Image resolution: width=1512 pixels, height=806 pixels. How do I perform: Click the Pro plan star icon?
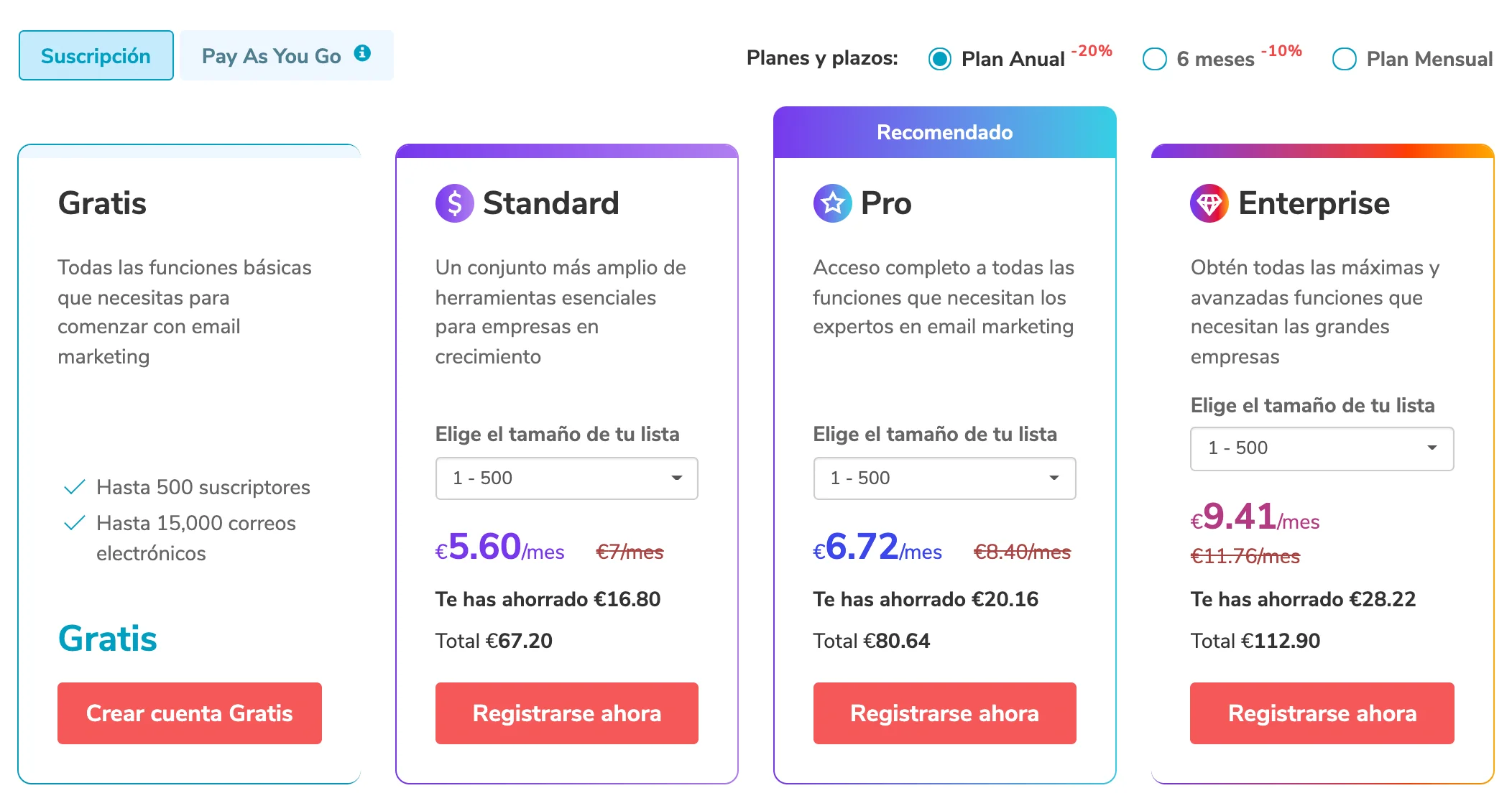(832, 203)
